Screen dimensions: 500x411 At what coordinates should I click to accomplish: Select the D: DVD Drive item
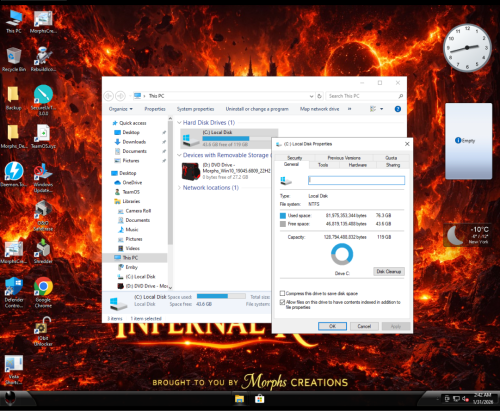pos(225,171)
